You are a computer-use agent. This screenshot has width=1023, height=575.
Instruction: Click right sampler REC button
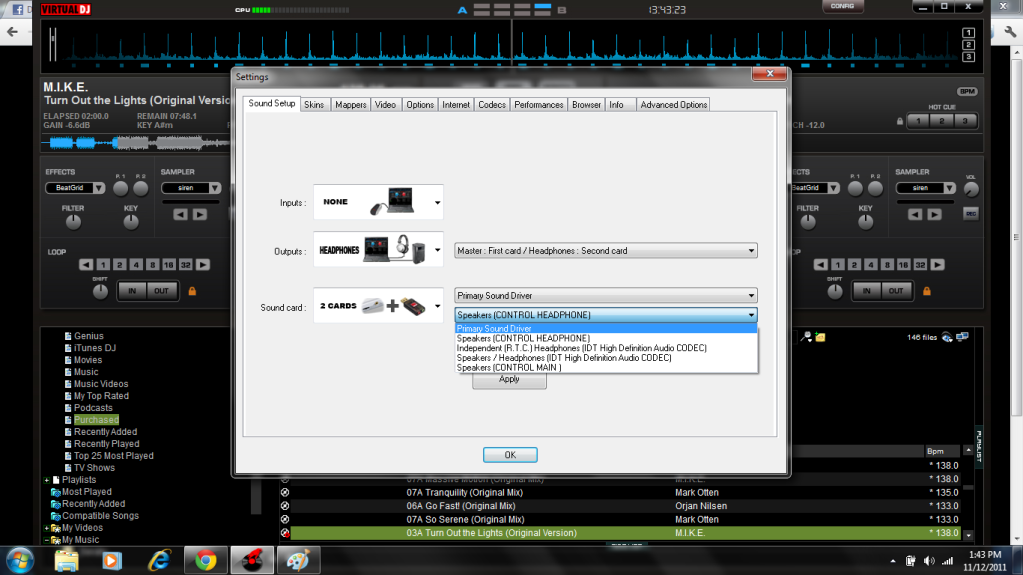tap(971, 214)
